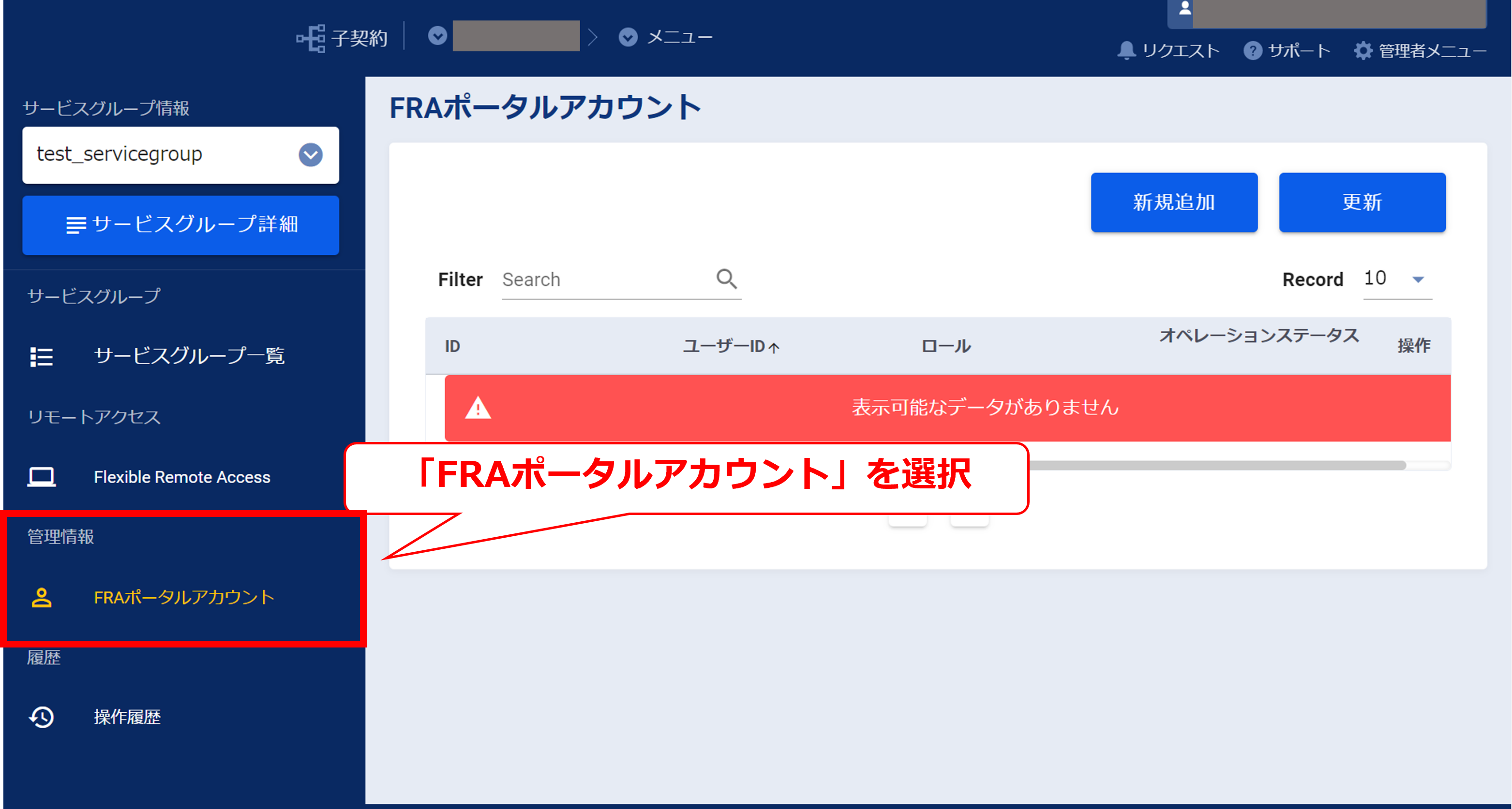
Task: Sort the table by ユーザーID column
Action: (731, 346)
